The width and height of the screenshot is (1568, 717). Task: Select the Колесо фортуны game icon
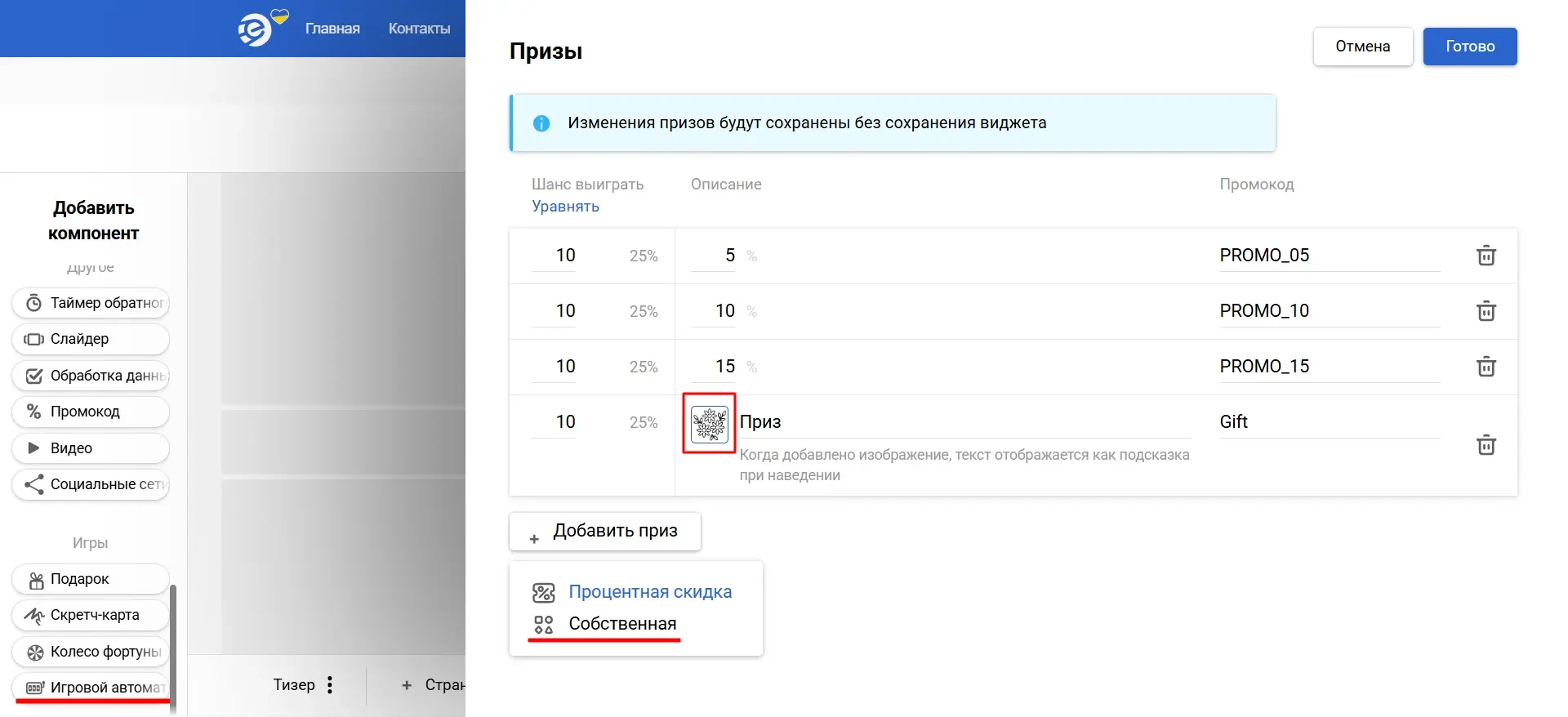pos(34,652)
